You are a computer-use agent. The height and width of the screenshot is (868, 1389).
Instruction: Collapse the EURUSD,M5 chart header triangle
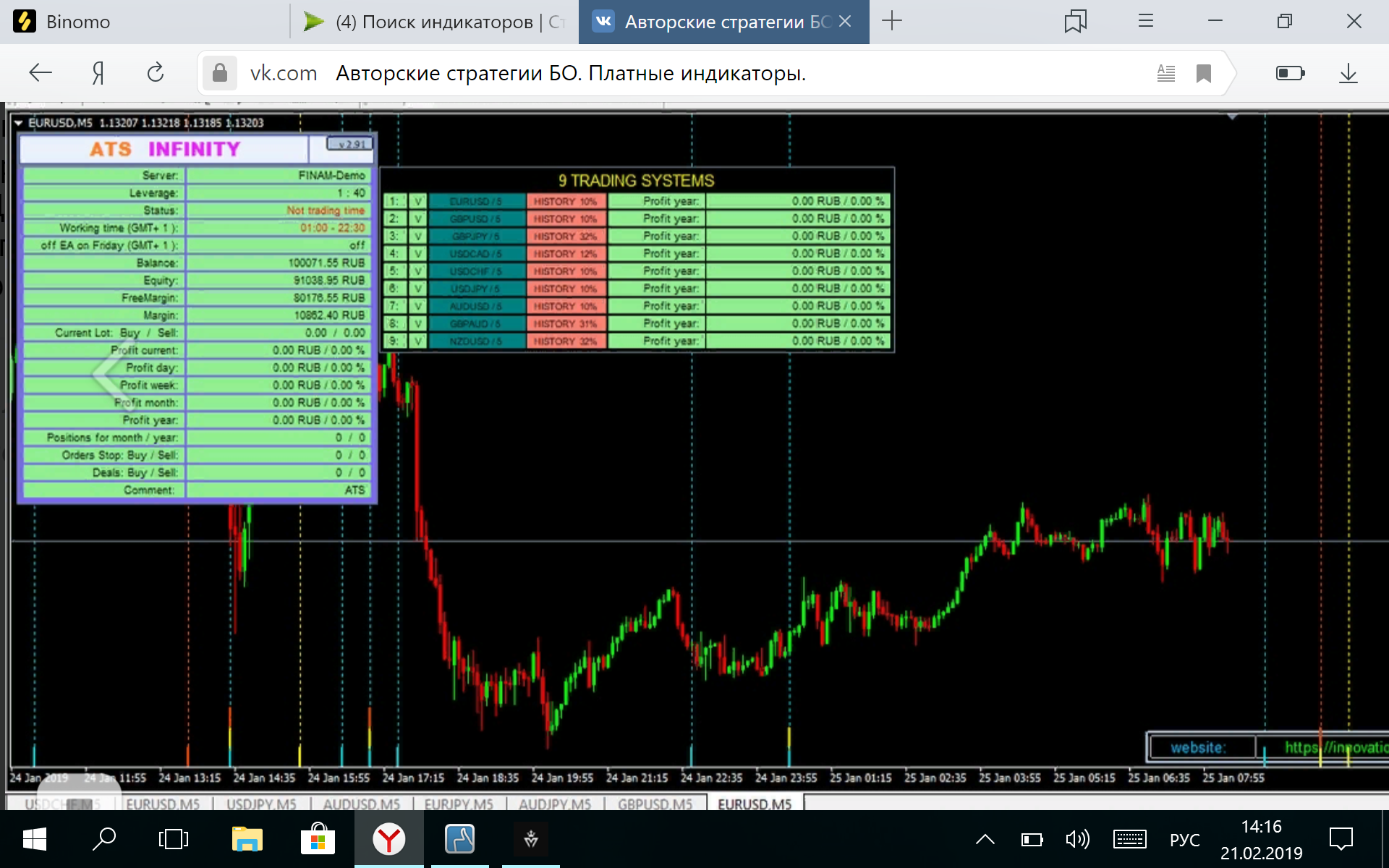pos(19,123)
